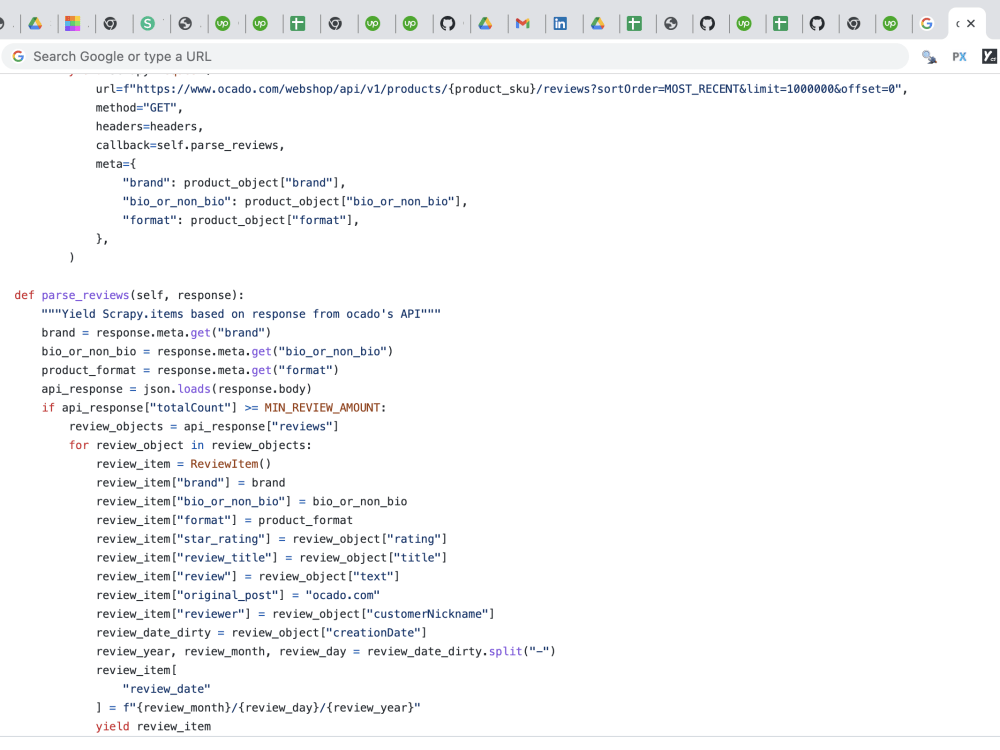Close the active browser tab

pyautogui.click(x=971, y=24)
